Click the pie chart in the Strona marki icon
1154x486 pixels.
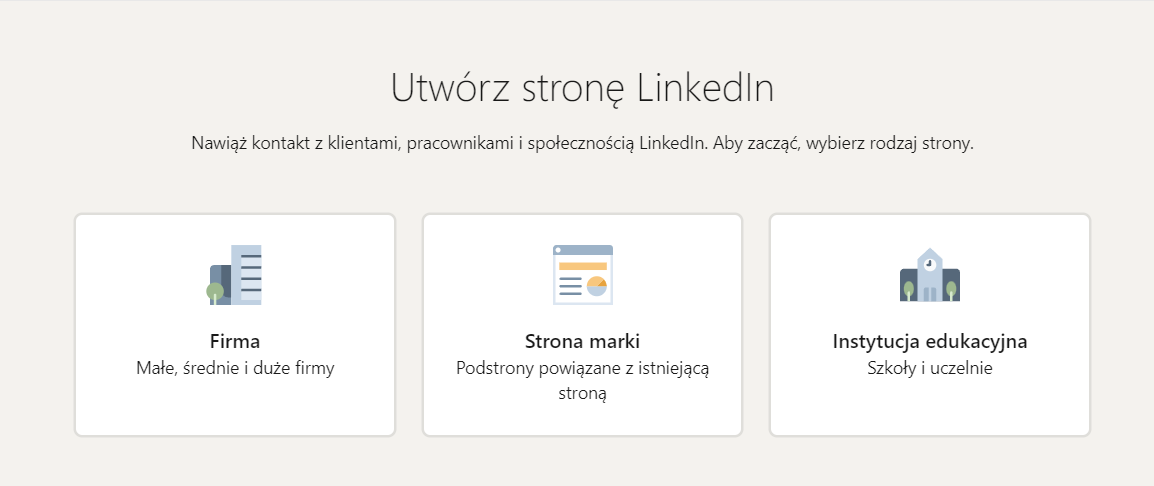(x=597, y=287)
